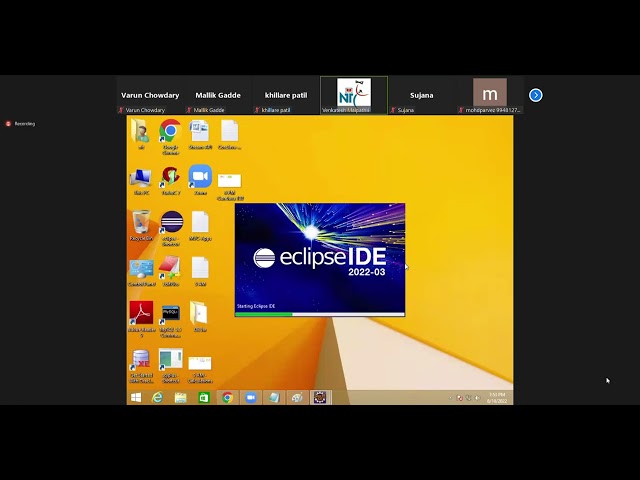Select Sujana participant tile

pos(422,95)
